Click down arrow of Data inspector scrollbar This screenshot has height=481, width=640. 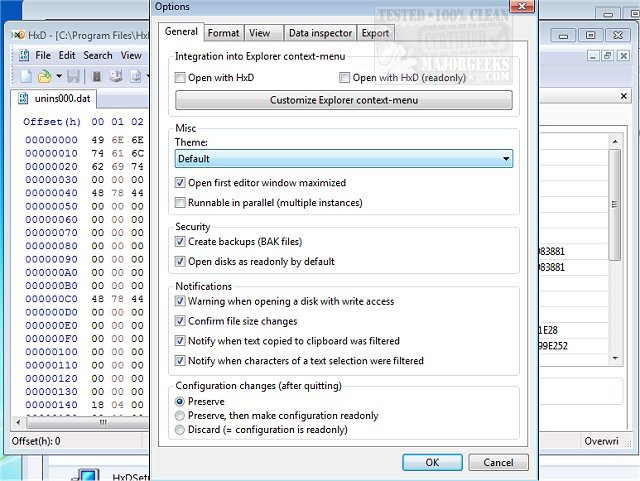[615, 359]
